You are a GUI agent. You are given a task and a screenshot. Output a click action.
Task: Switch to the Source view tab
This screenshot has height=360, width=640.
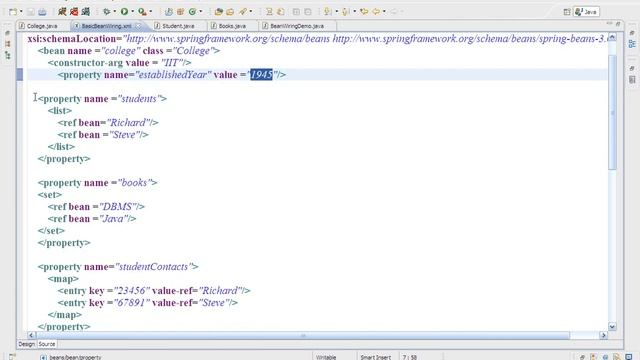(47, 344)
